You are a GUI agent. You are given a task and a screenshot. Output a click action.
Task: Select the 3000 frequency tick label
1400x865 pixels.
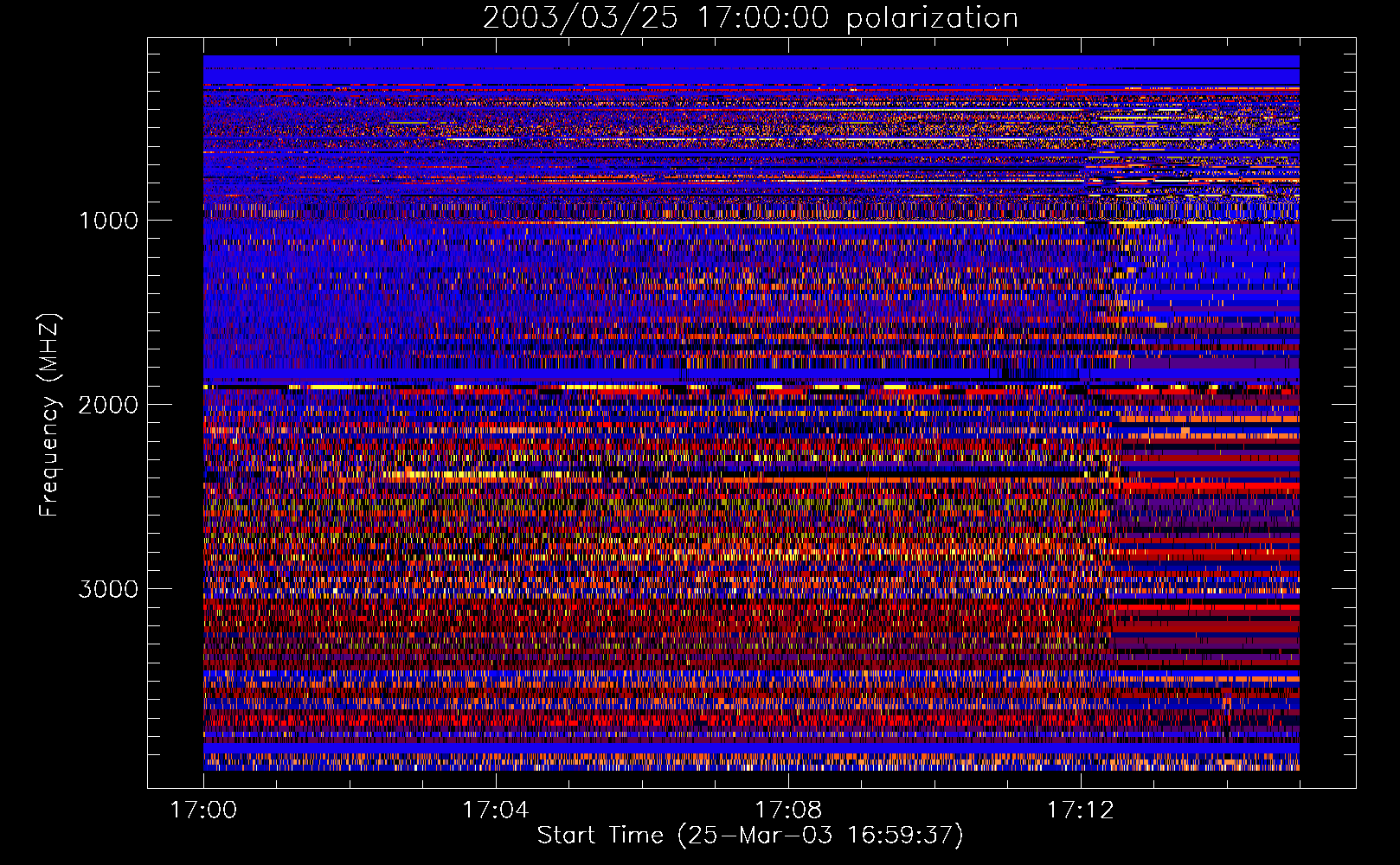(x=108, y=589)
